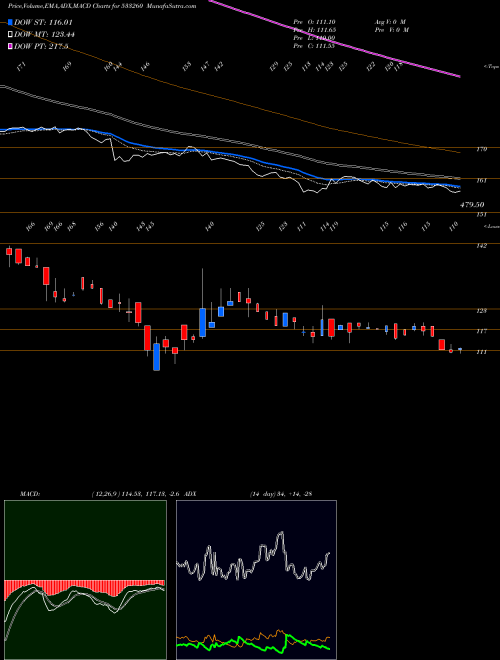Click the white DOW MT legend swatch
The image size is (500, 660).
[10, 35]
